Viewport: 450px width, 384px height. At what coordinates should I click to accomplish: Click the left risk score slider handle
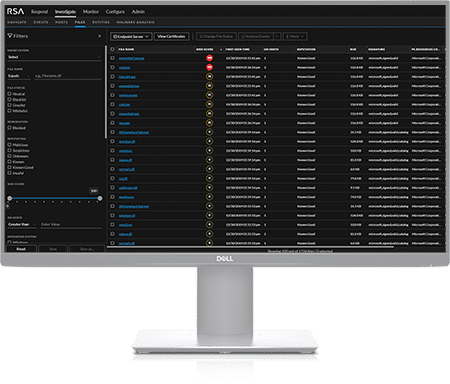(x=10, y=198)
